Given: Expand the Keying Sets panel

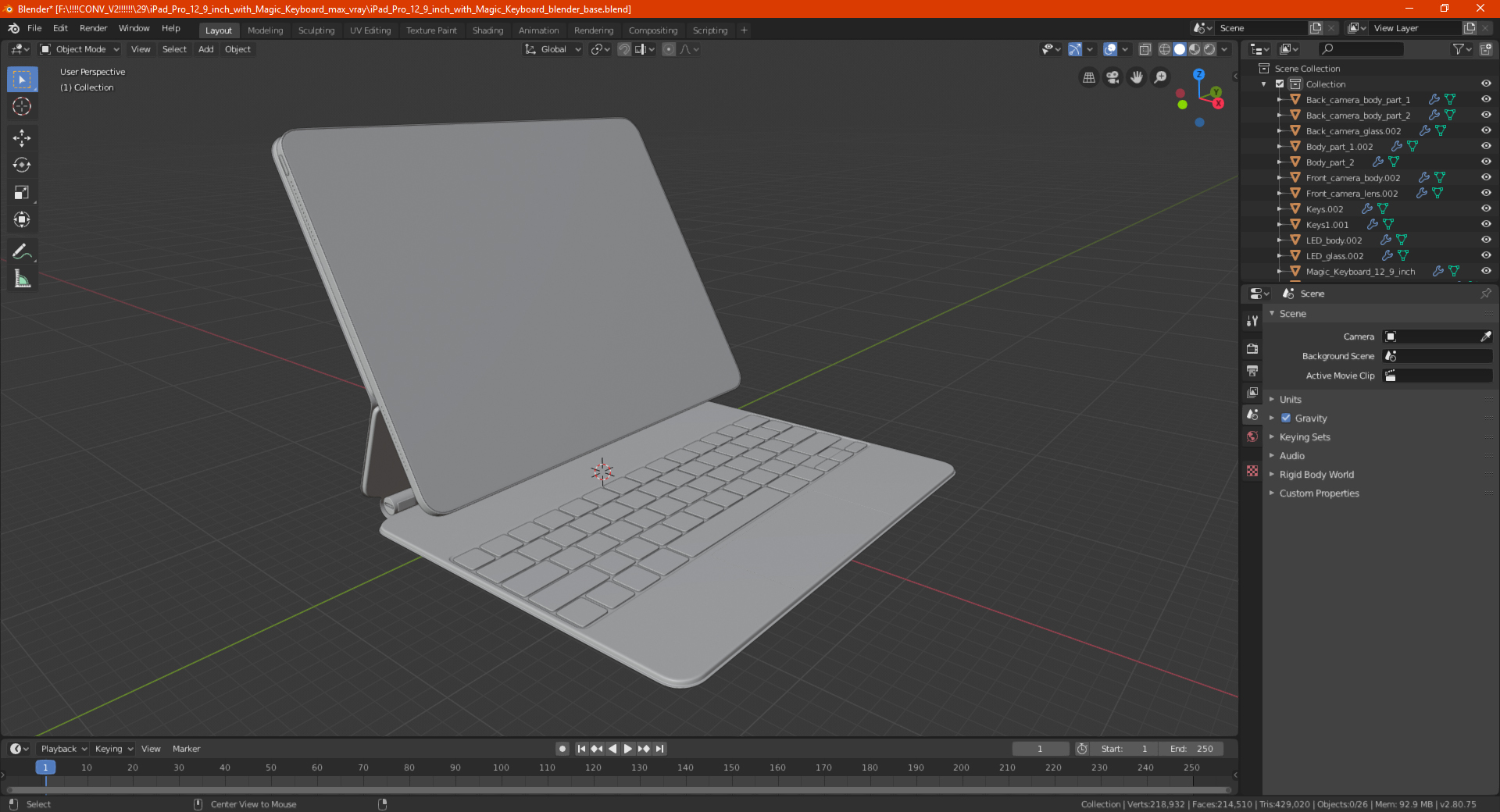Looking at the screenshot, I should (1305, 437).
